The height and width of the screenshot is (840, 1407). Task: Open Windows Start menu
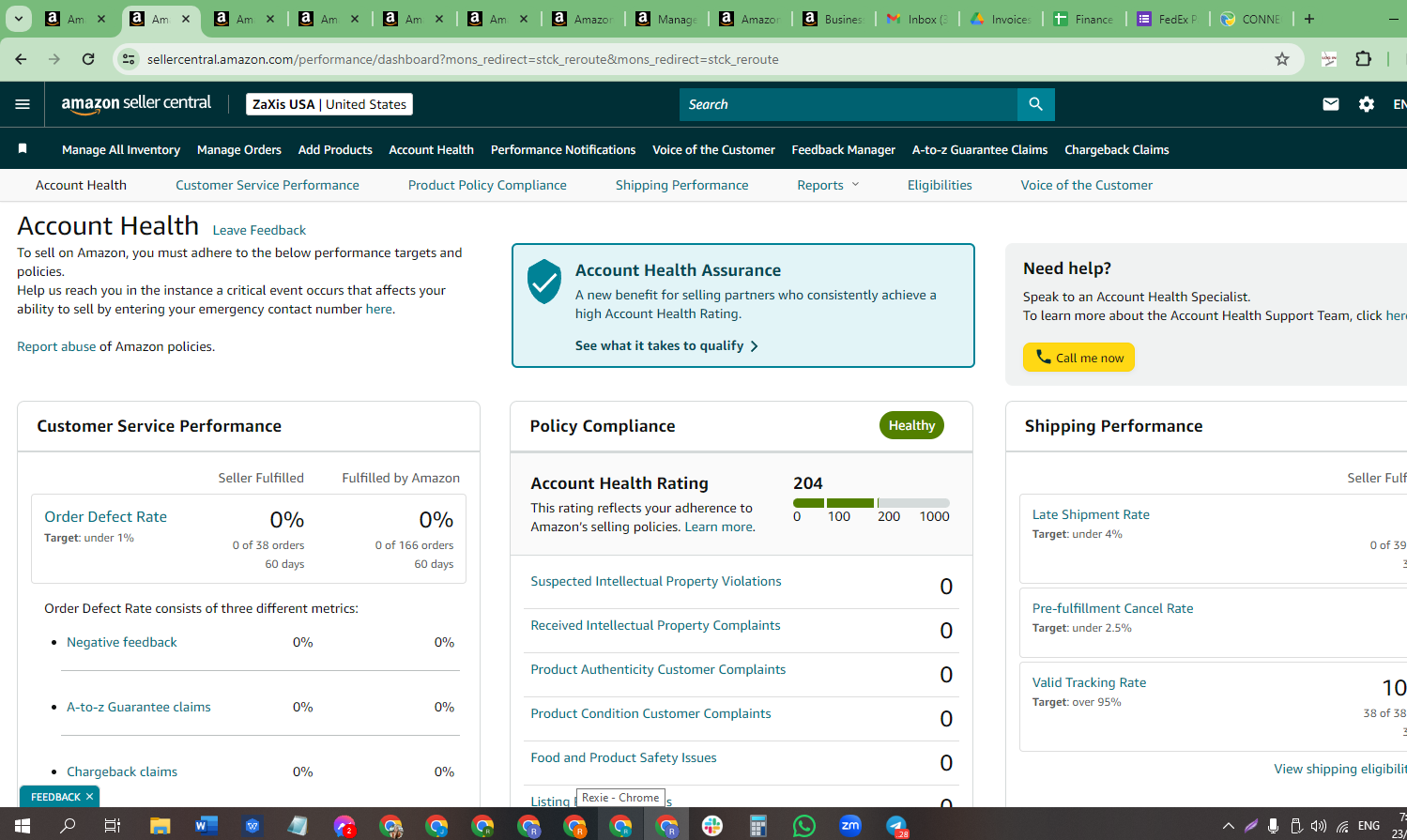[23, 826]
